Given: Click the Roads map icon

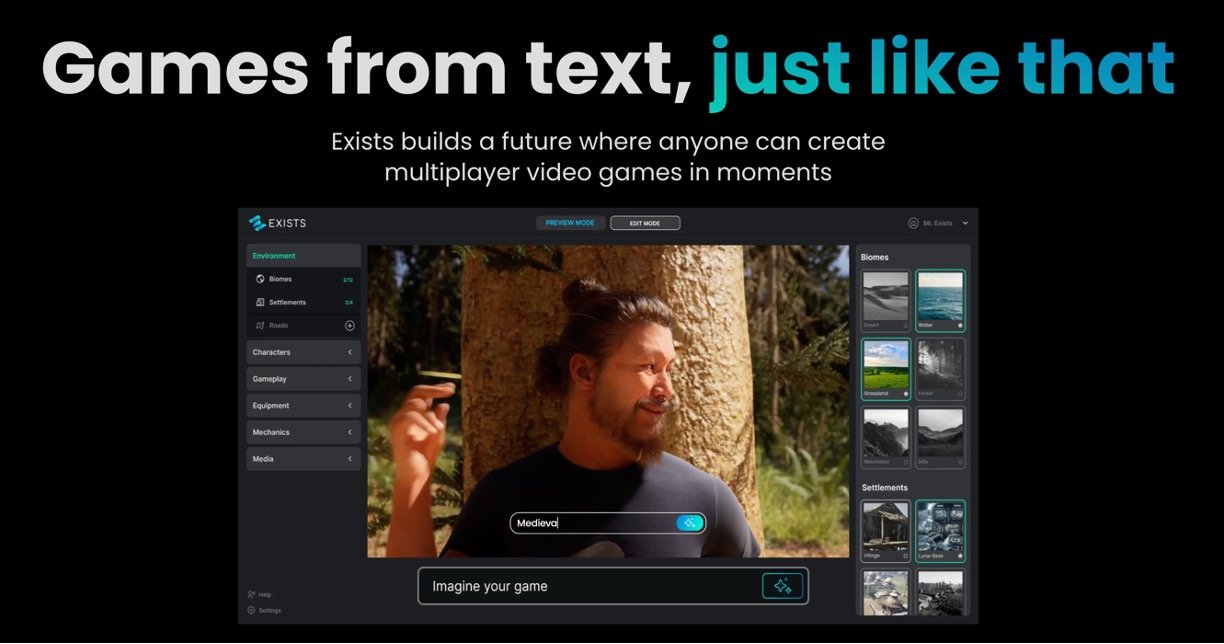Looking at the screenshot, I should [260, 325].
